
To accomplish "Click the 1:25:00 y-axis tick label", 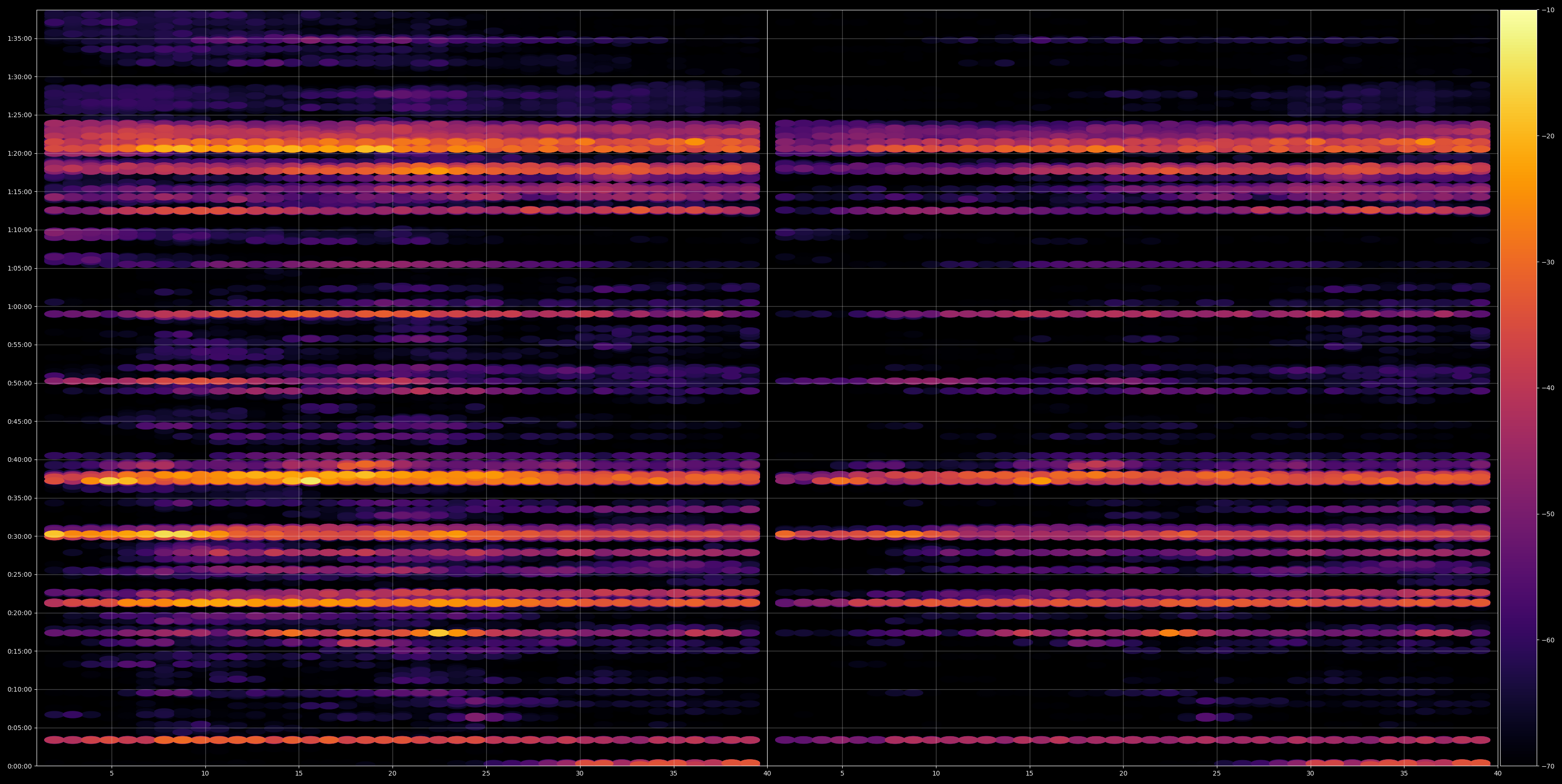I will 19,115.
